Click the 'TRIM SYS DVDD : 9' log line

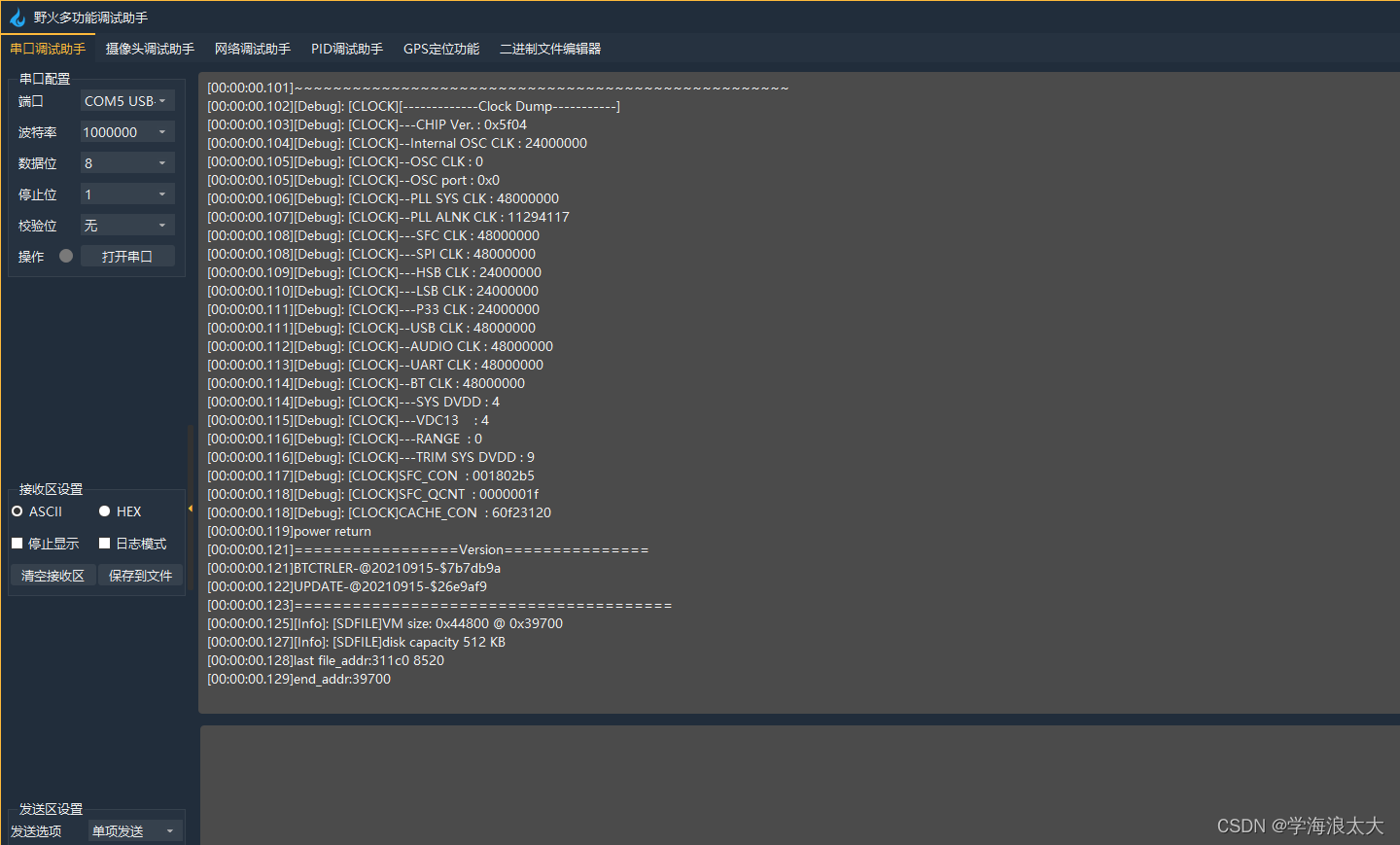pyautogui.click(x=370, y=457)
